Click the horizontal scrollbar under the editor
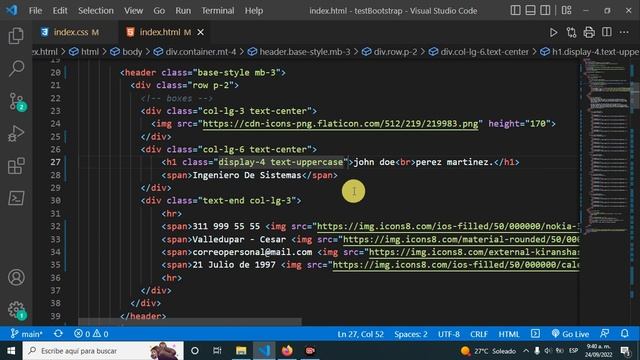Image resolution: width=640 pixels, height=360 pixels. pyautogui.click(x=190, y=322)
